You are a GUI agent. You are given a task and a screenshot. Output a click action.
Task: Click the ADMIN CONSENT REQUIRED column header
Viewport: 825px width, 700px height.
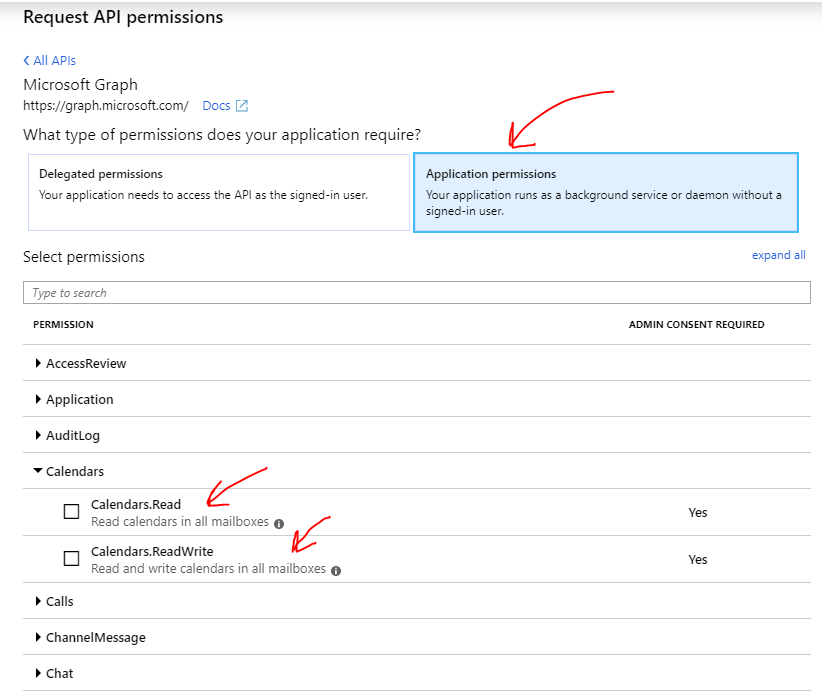[697, 325]
